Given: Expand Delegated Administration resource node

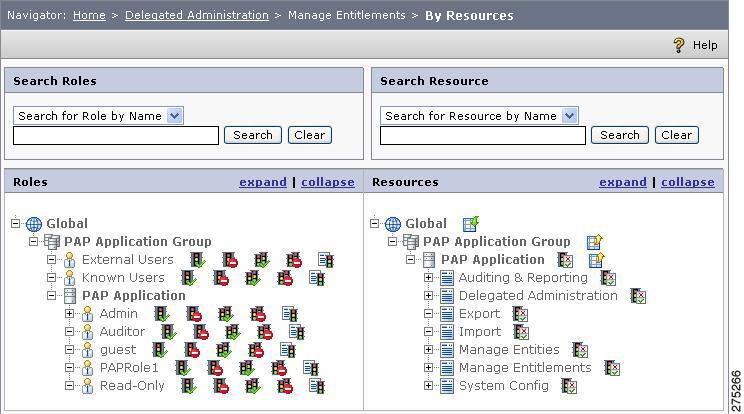Looking at the screenshot, I should point(429,295).
